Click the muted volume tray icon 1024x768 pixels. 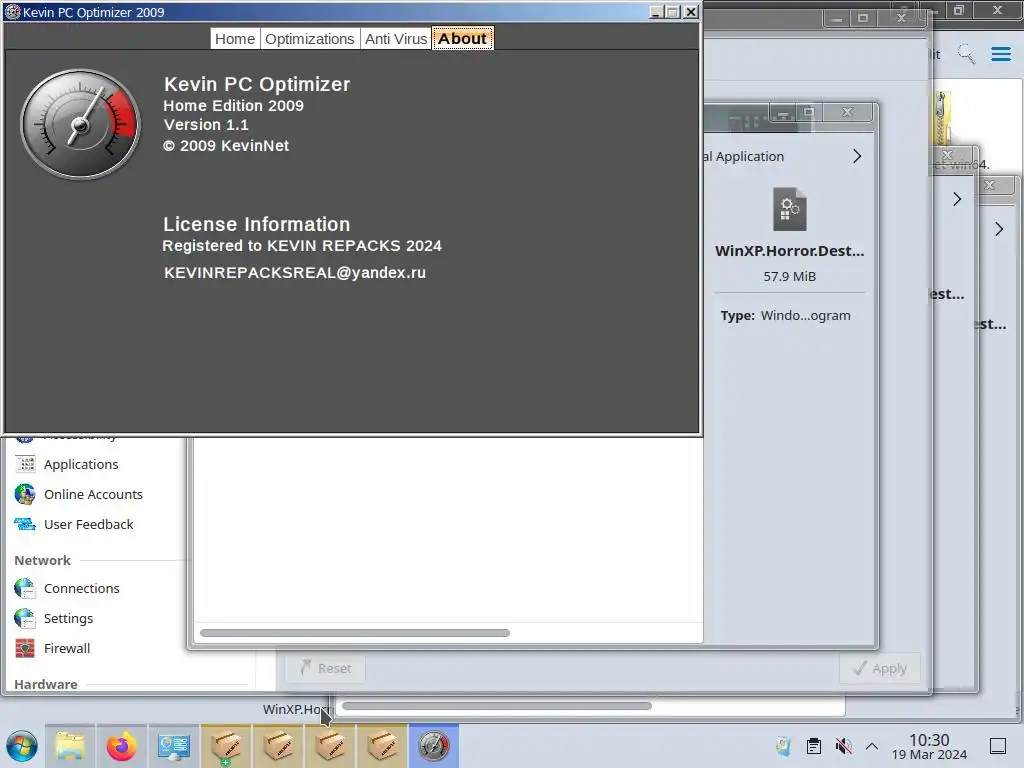(843, 746)
